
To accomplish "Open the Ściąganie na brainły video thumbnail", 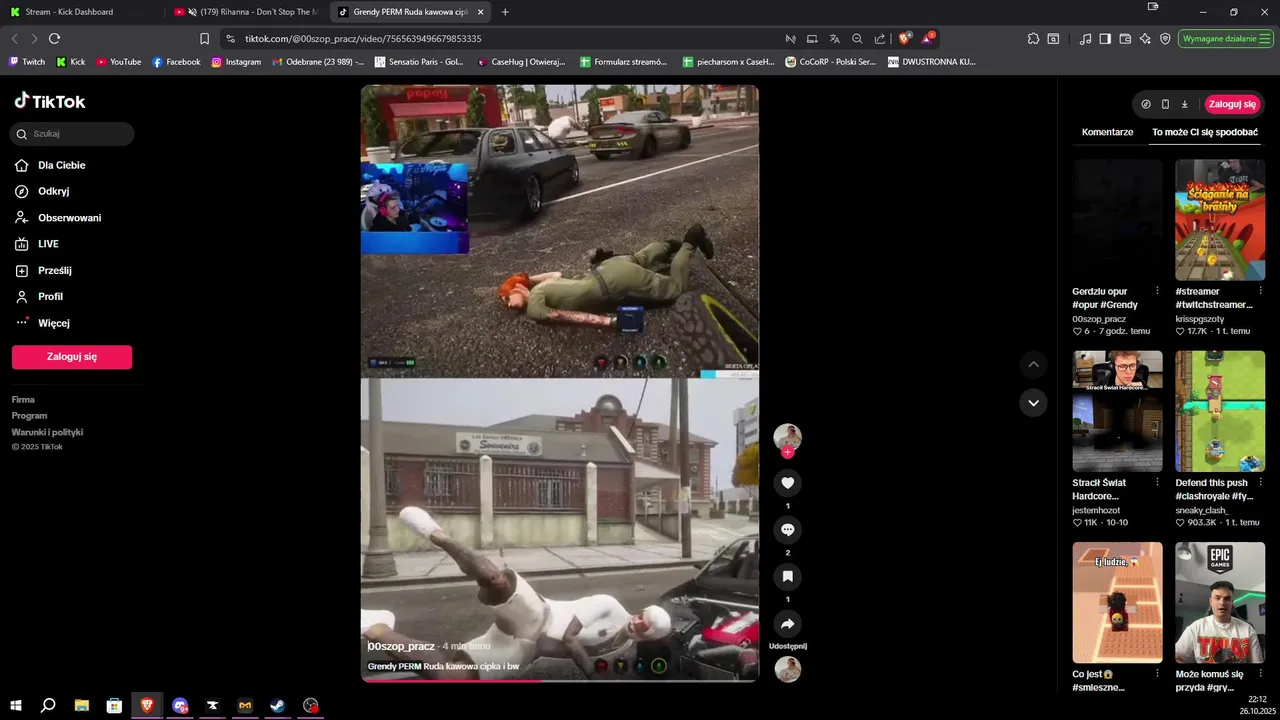I will [1220, 220].
